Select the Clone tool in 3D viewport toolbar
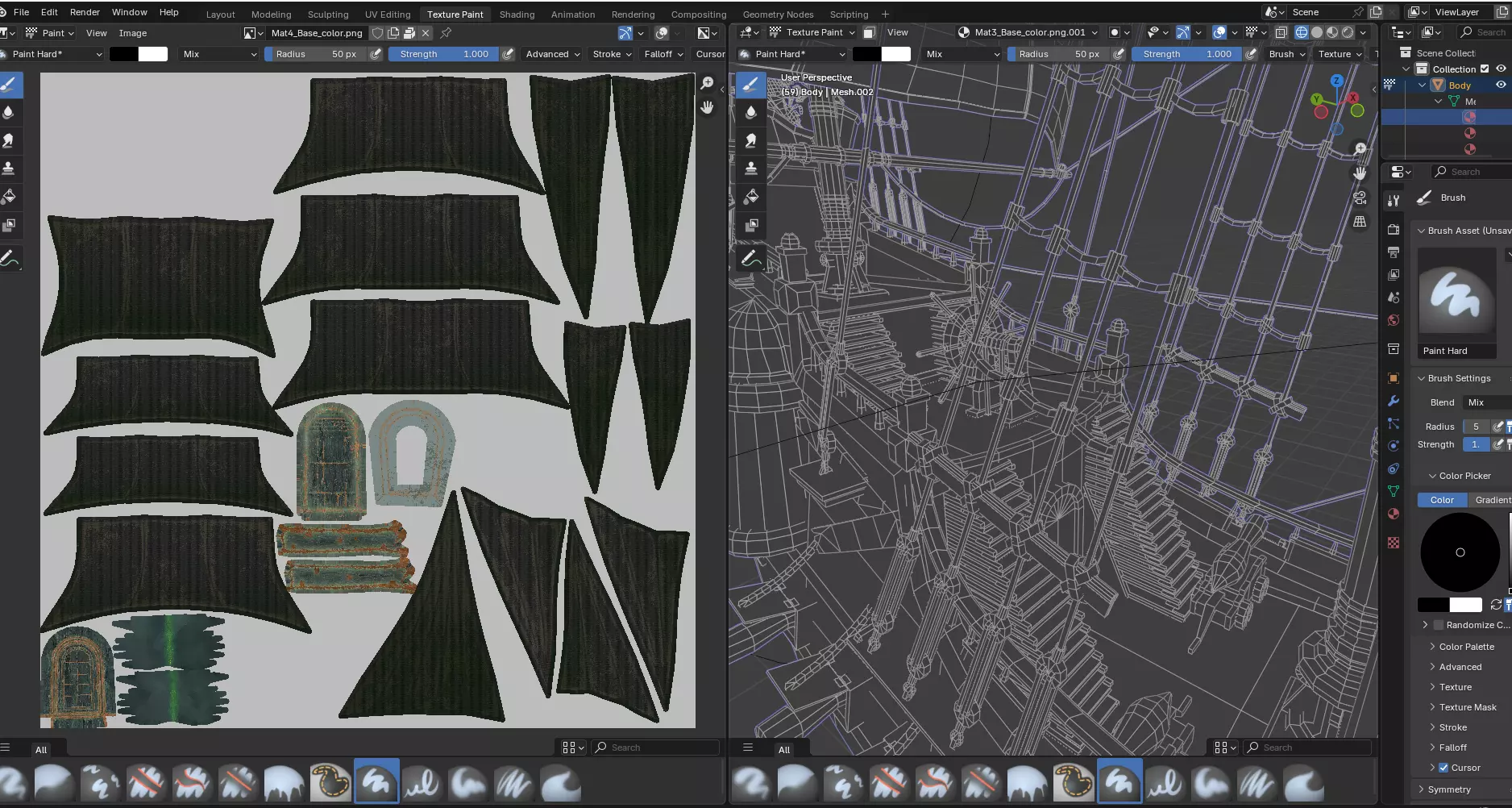Image resolution: width=1512 pixels, height=808 pixels. pos(751,169)
